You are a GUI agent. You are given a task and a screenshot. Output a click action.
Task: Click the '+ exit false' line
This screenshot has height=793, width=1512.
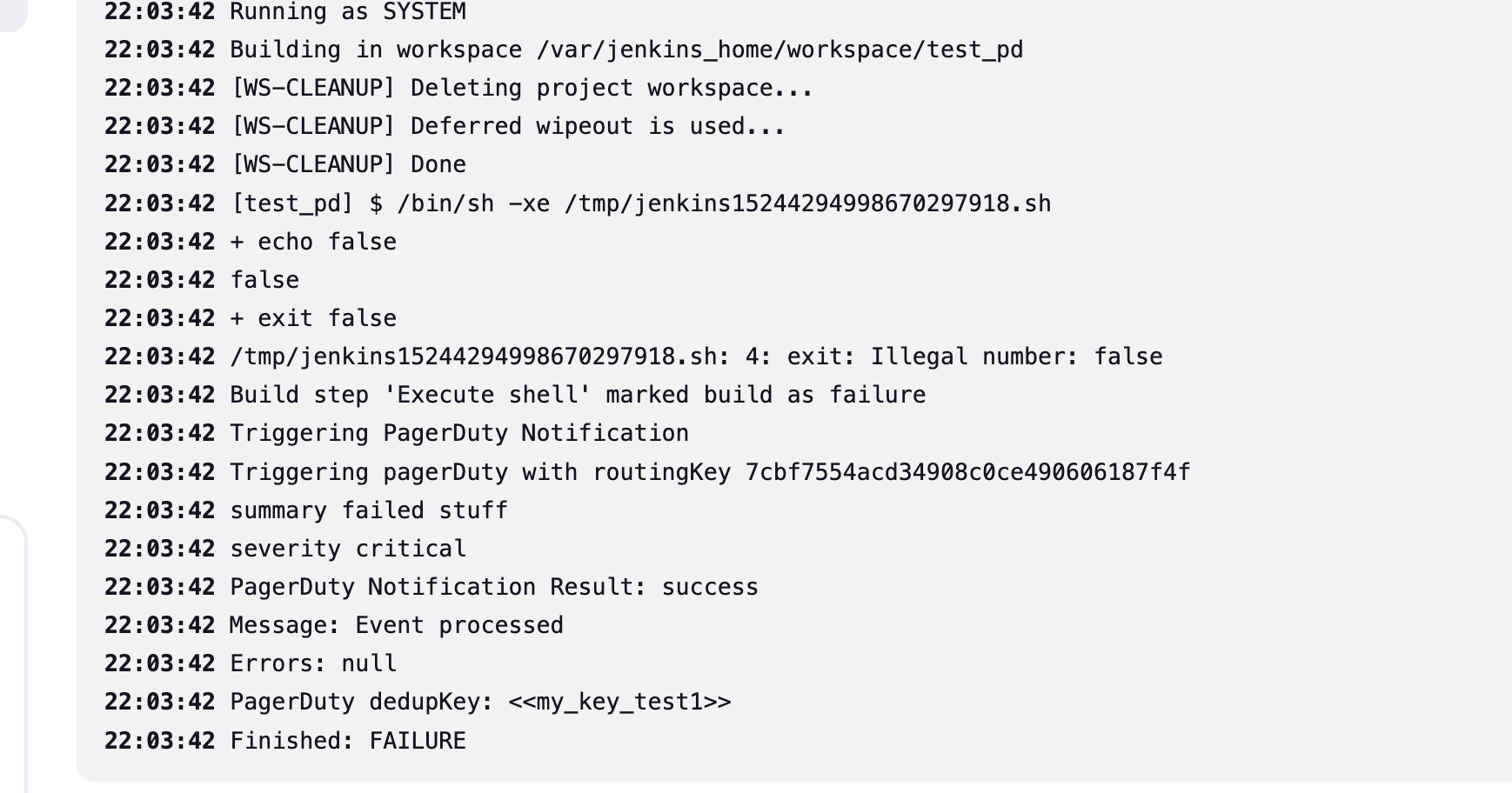[313, 318]
